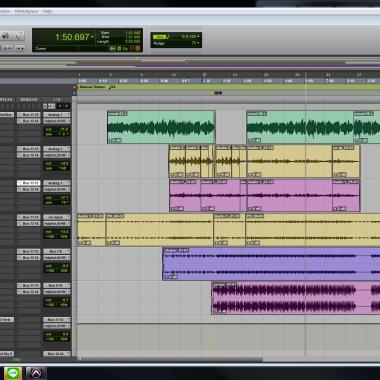
Task: Open the Nudge value dropdown arrow
Action: [199, 43]
